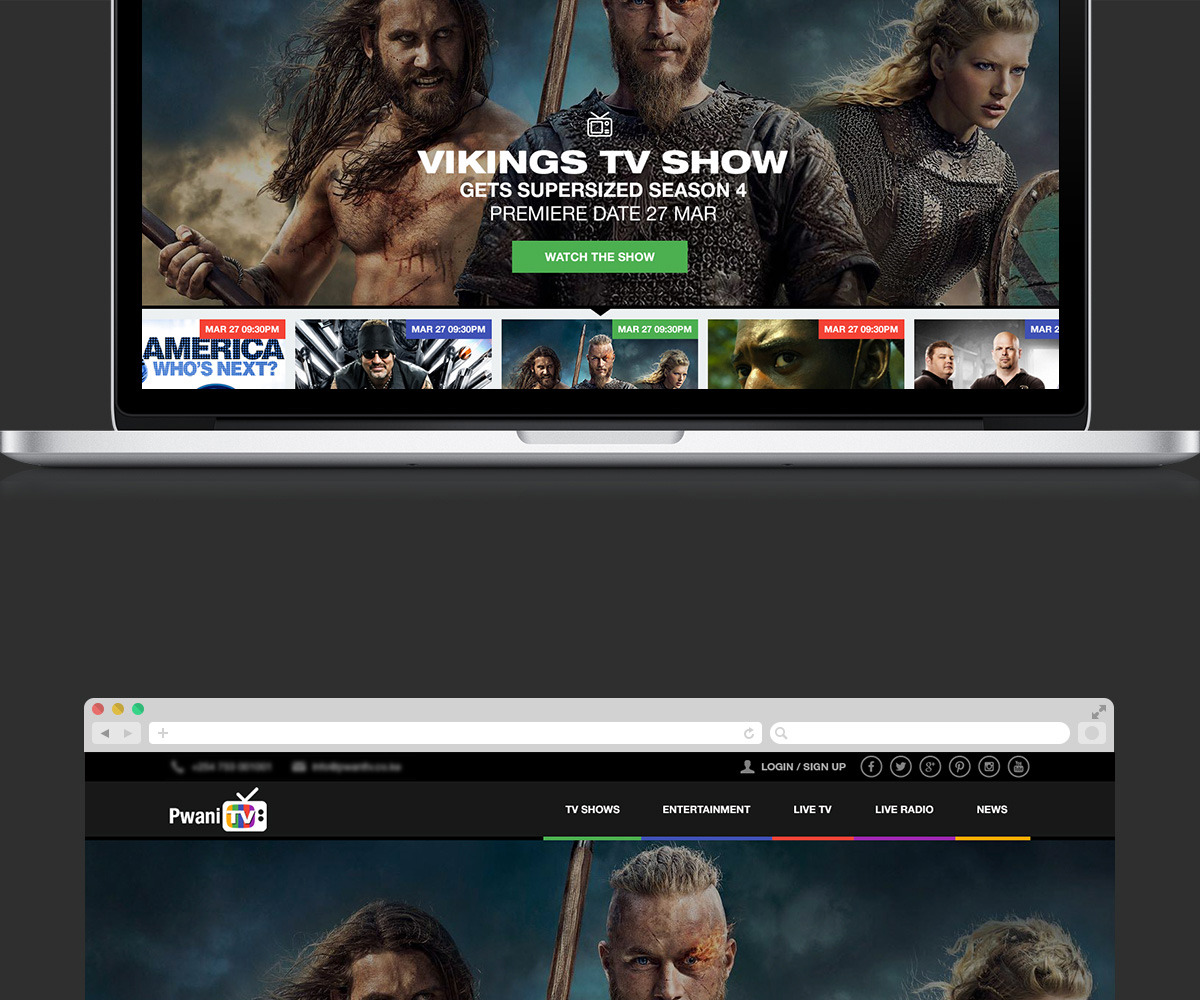
Task: Open the Google Plus social icon
Action: (x=930, y=767)
